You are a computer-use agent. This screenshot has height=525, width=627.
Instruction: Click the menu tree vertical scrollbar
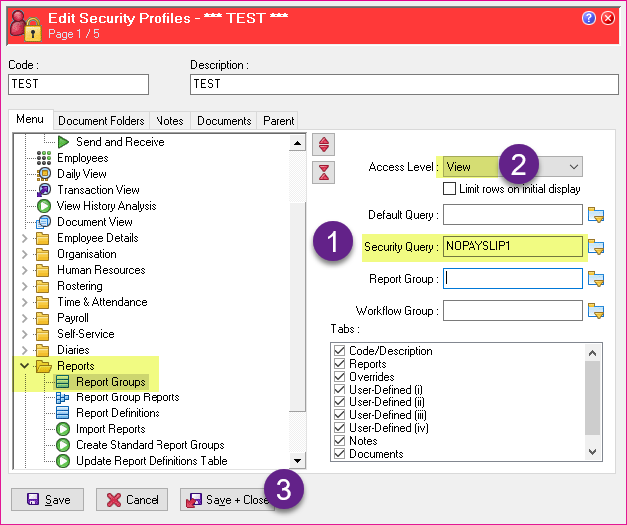pos(297,300)
